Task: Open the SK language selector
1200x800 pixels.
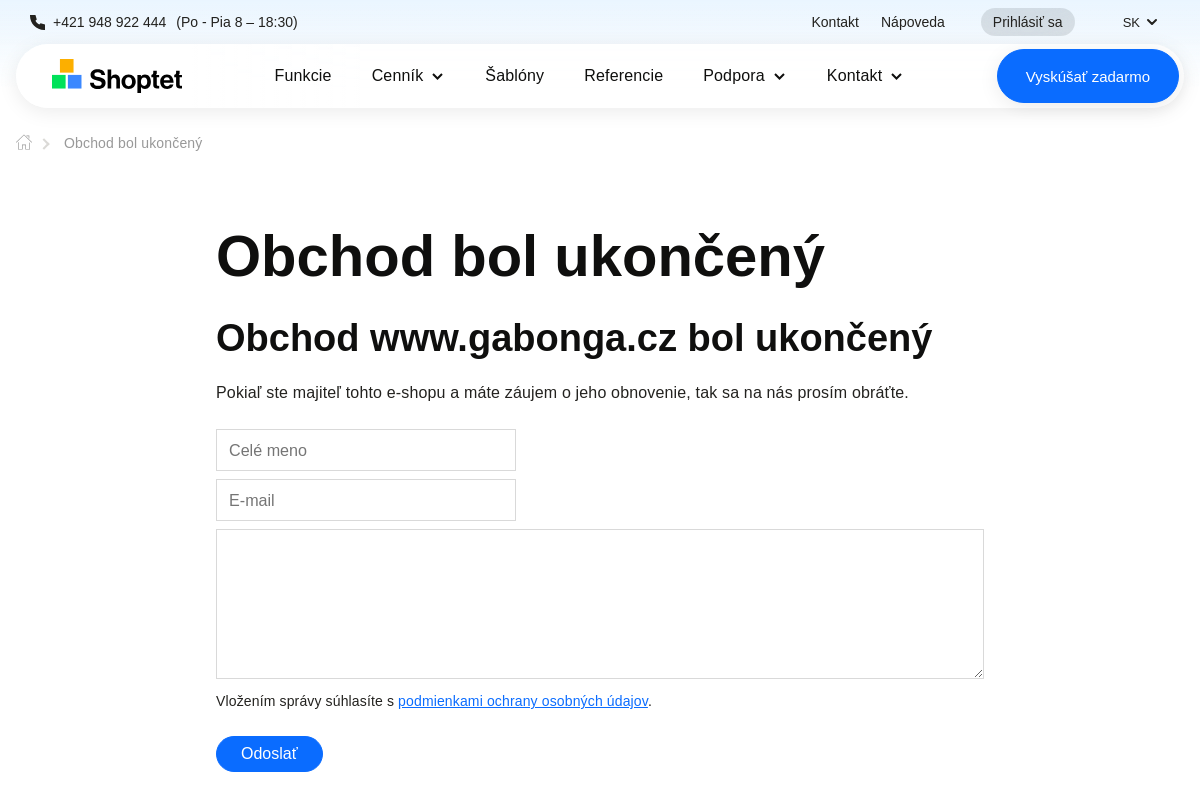Action: (1139, 21)
